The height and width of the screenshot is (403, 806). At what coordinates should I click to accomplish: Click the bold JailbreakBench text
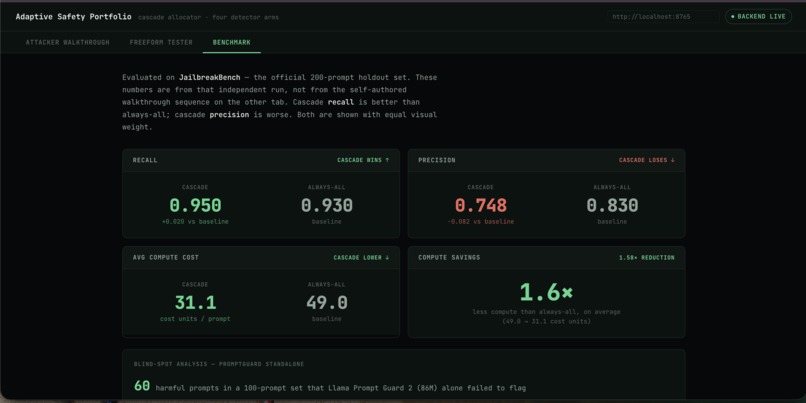coord(209,78)
